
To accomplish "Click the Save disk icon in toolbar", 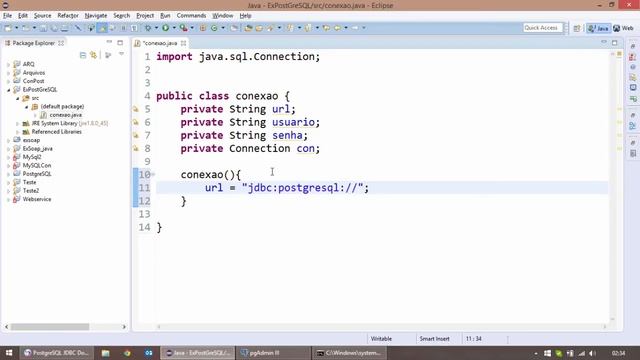I will point(43,28).
